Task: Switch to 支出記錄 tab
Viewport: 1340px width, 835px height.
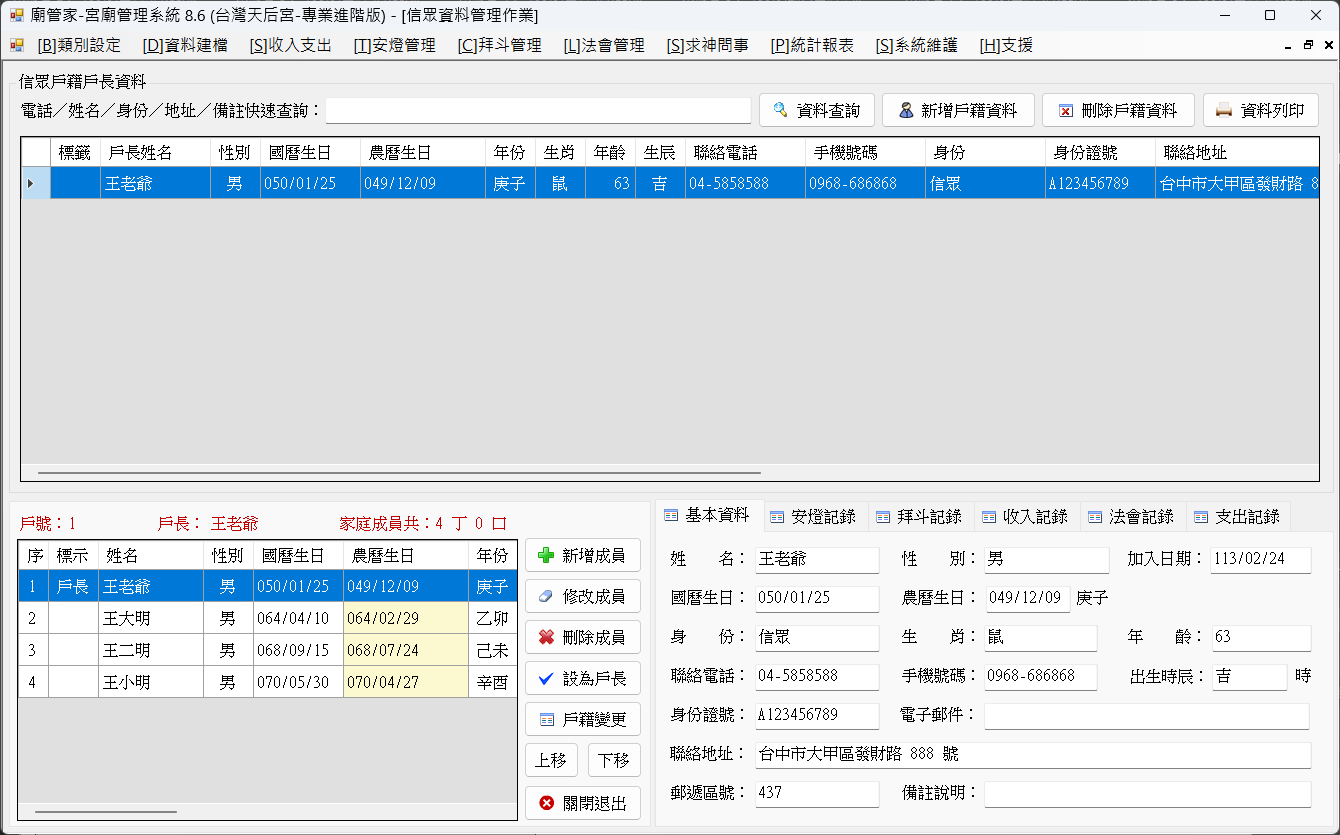Action: point(1237,517)
